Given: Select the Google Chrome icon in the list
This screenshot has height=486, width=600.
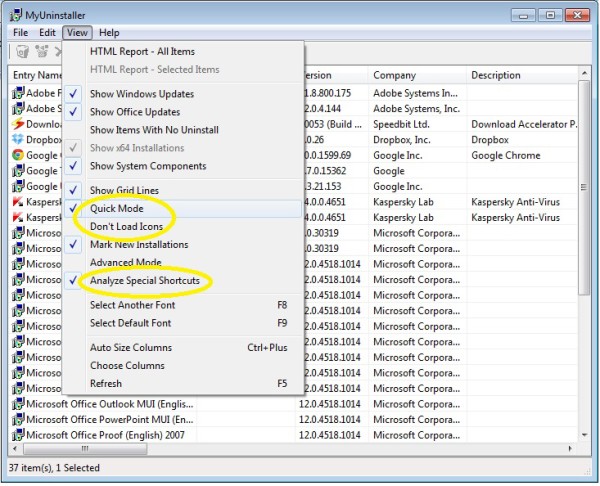Looking at the screenshot, I should tap(18, 155).
